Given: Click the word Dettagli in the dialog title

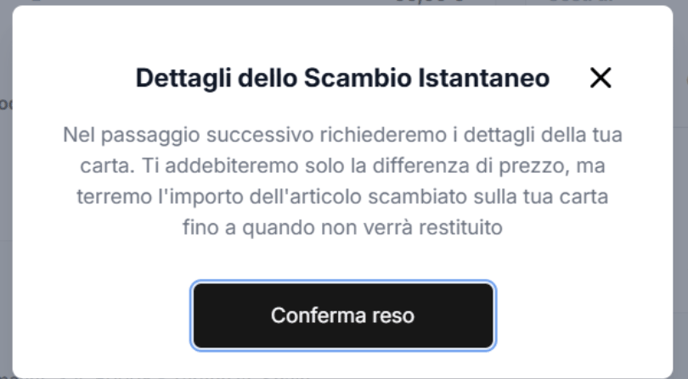Looking at the screenshot, I should (x=183, y=79).
